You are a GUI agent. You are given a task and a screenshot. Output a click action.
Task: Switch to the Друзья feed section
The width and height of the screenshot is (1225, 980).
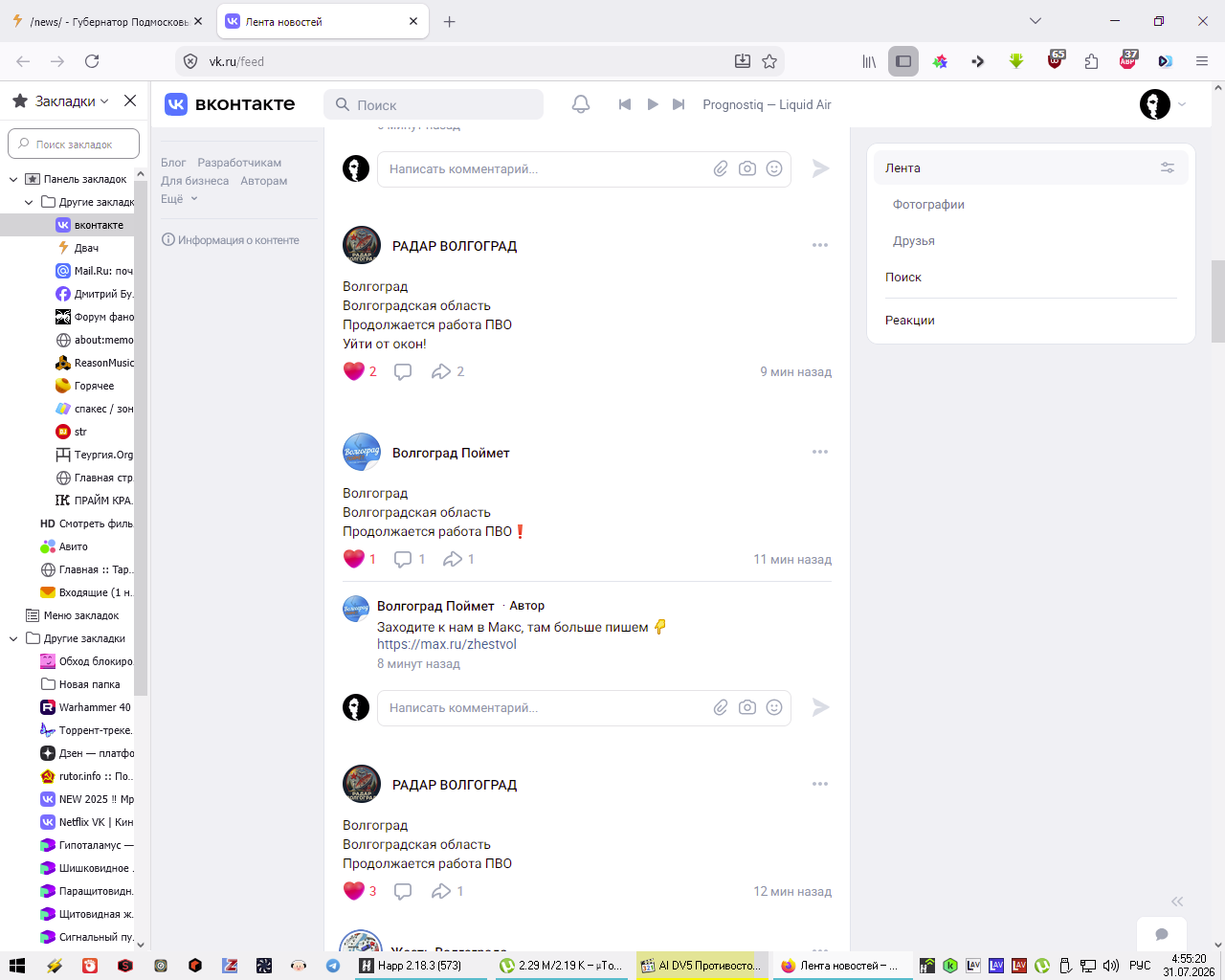coord(914,241)
